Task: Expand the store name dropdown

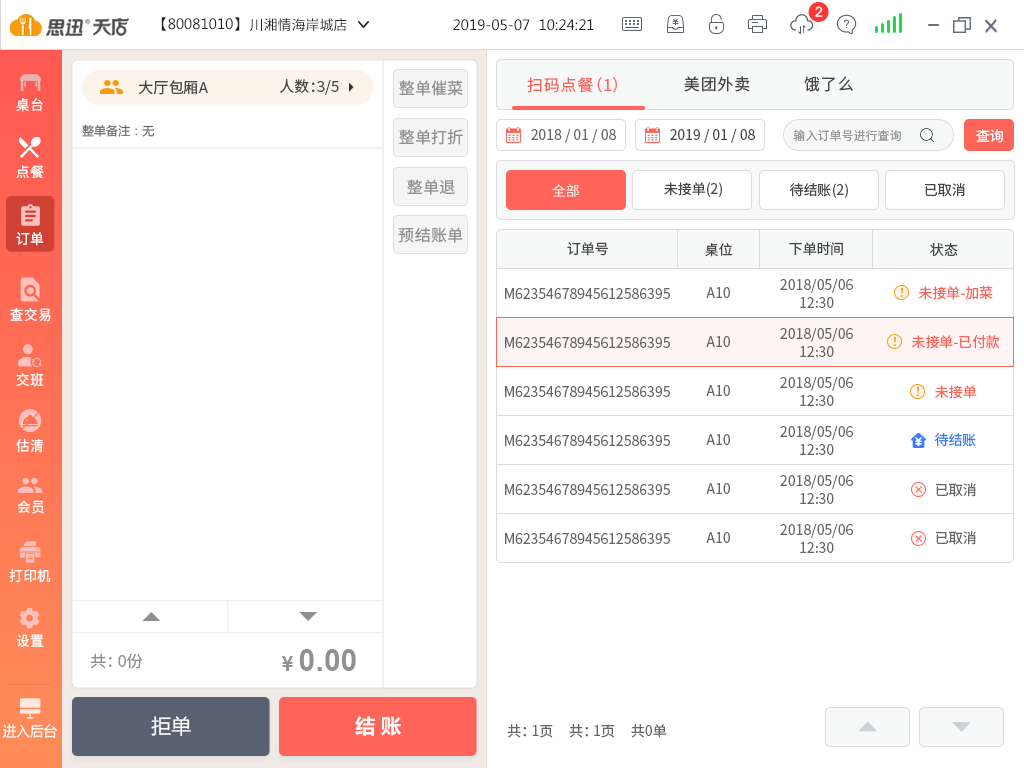Action: point(363,25)
